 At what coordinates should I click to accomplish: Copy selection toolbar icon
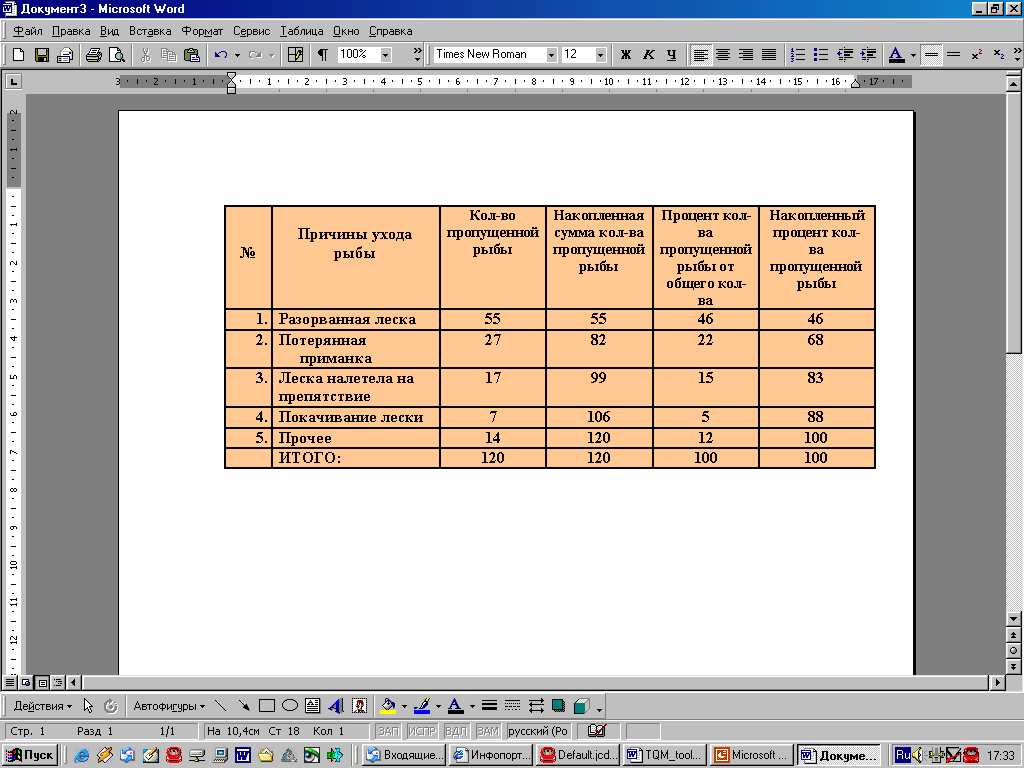(x=168, y=55)
